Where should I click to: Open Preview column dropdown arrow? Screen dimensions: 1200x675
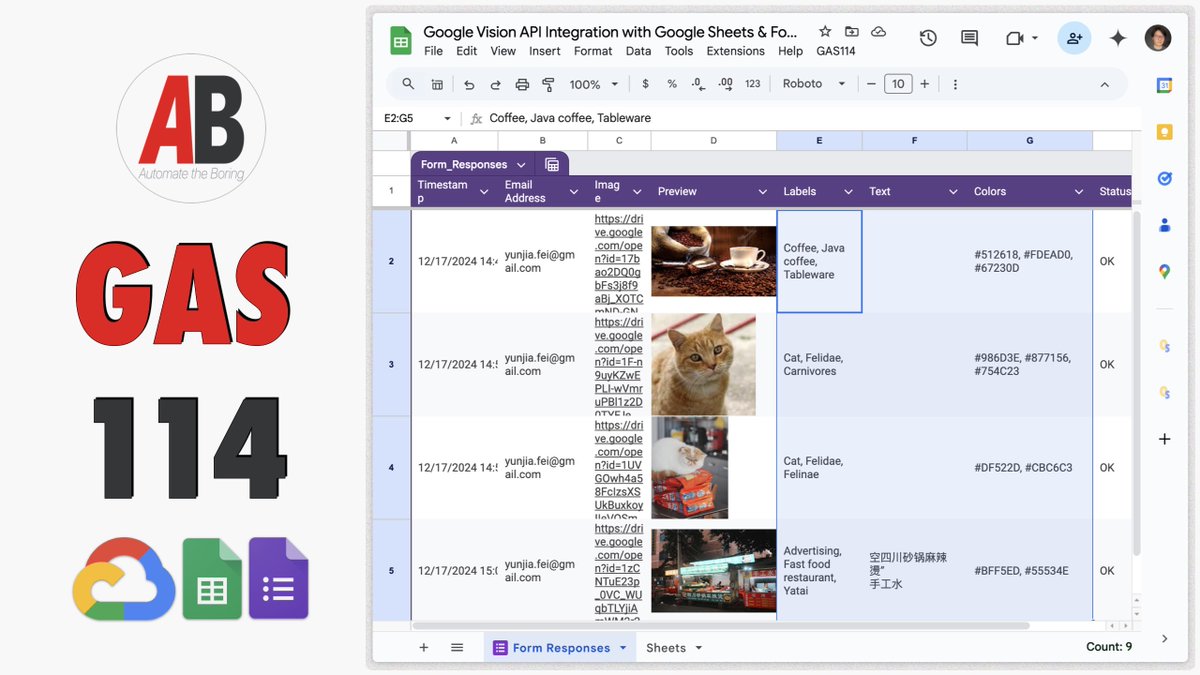(762, 191)
